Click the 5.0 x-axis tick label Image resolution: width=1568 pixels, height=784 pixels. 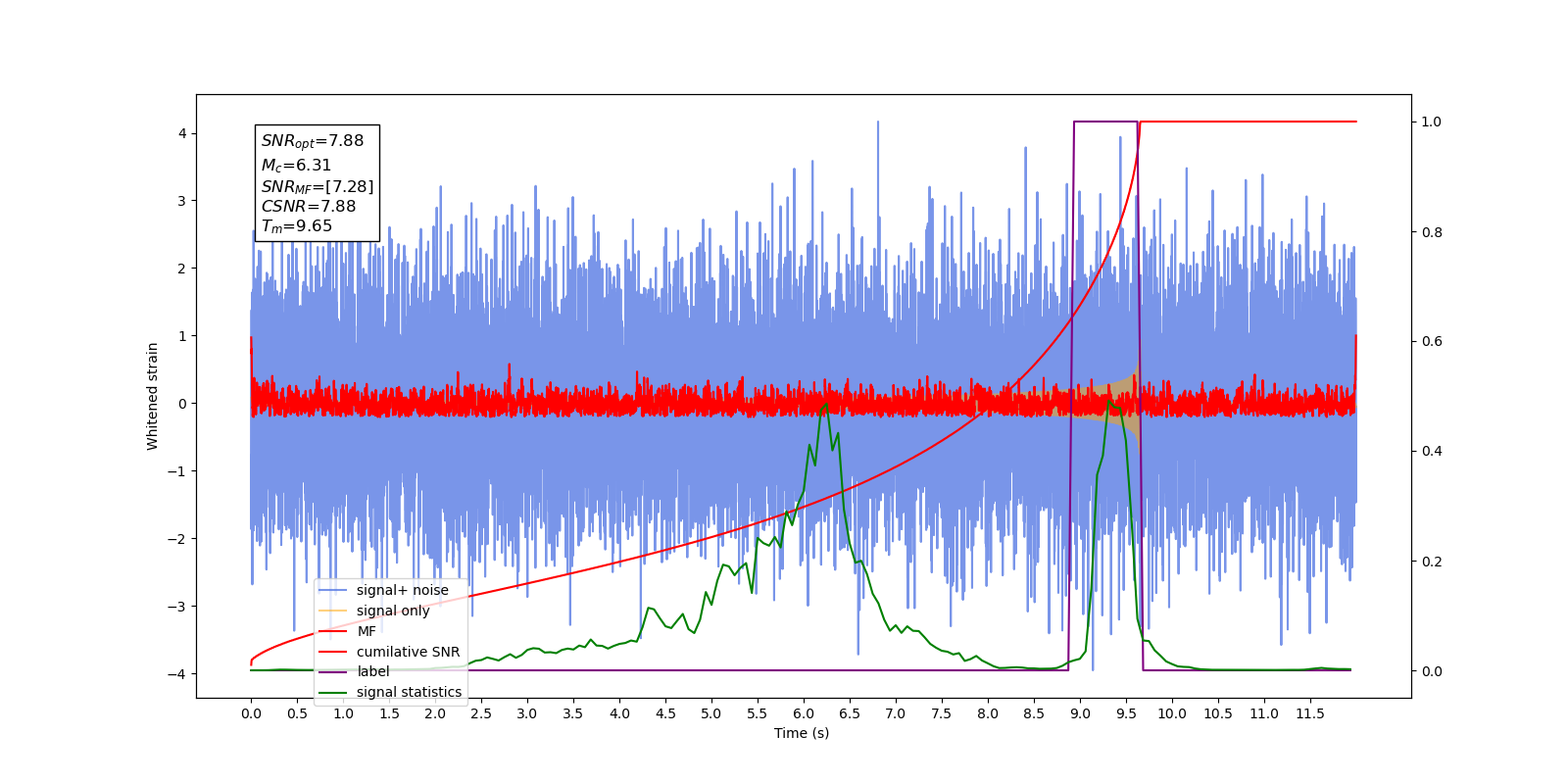[x=711, y=713]
